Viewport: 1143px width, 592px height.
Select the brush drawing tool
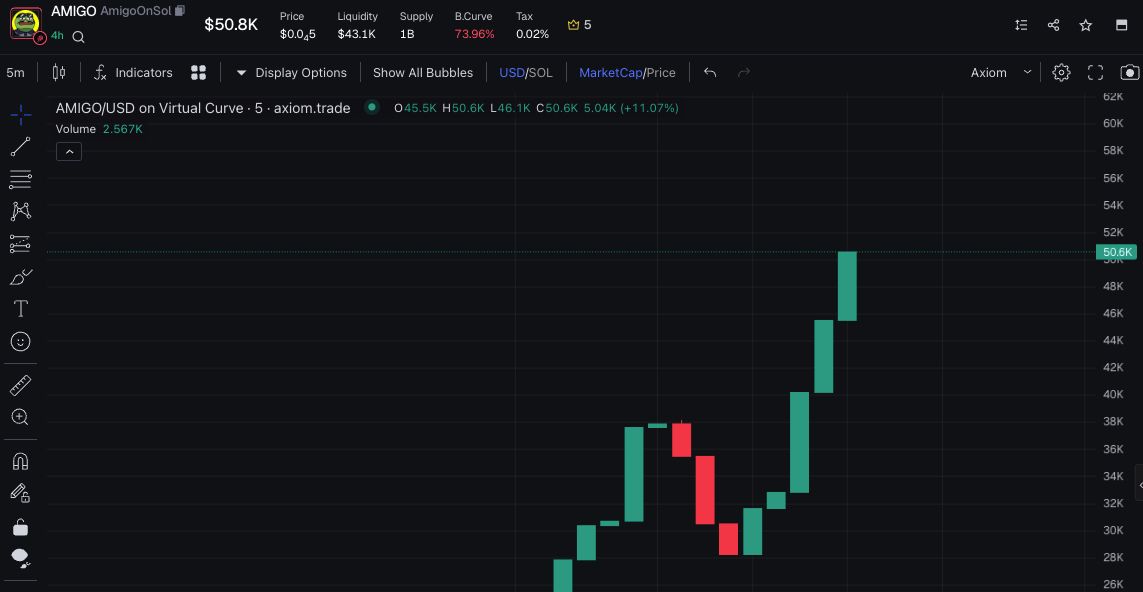click(20, 277)
